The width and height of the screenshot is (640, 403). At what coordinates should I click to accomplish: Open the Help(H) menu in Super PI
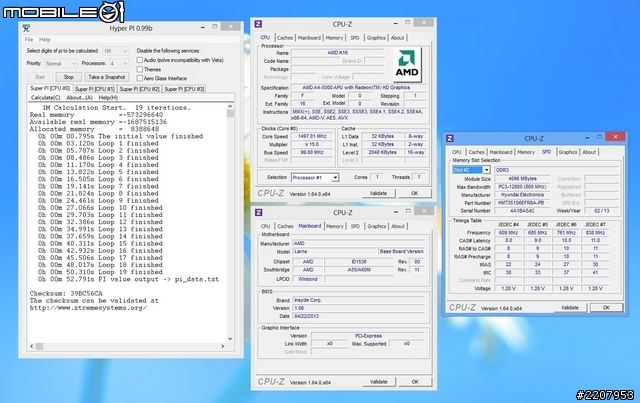pyautogui.click(x=108, y=98)
